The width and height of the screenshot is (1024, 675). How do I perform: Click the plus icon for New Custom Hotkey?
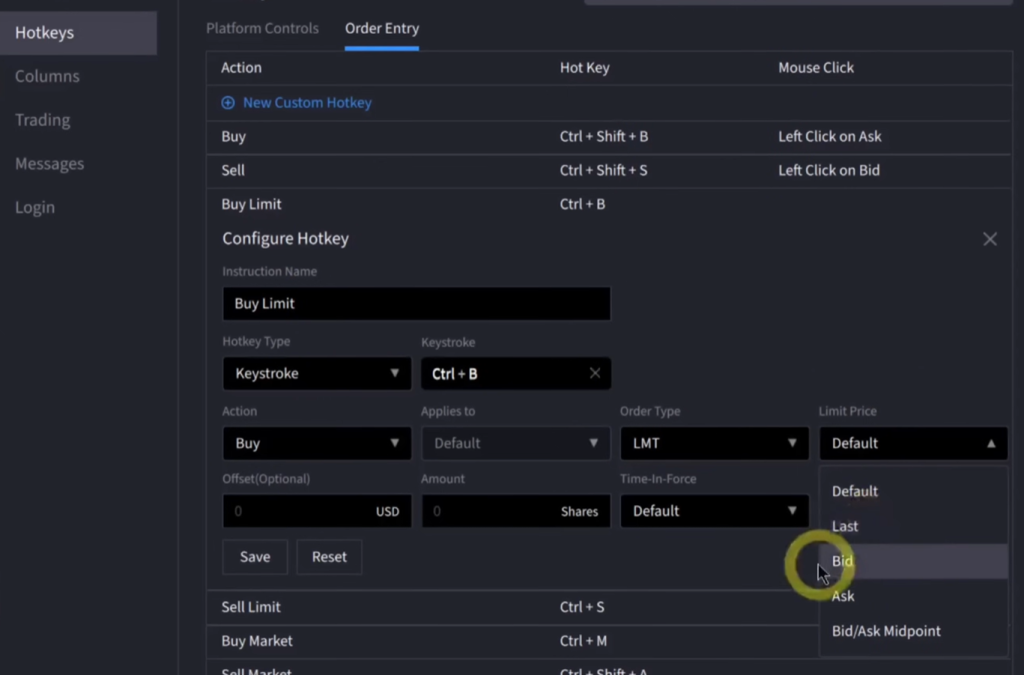pyautogui.click(x=228, y=103)
